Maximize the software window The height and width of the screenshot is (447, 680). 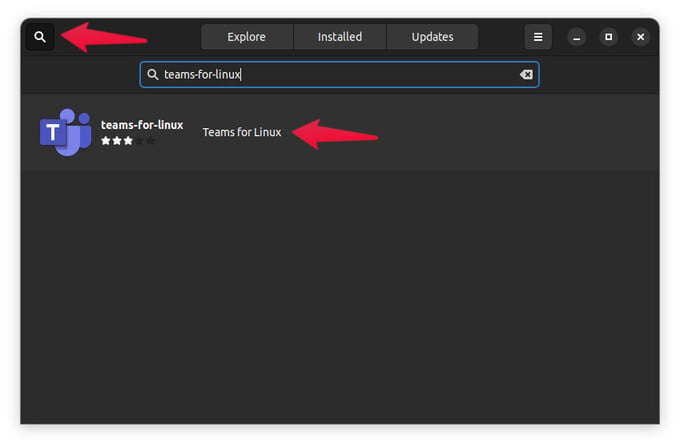pos(608,37)
